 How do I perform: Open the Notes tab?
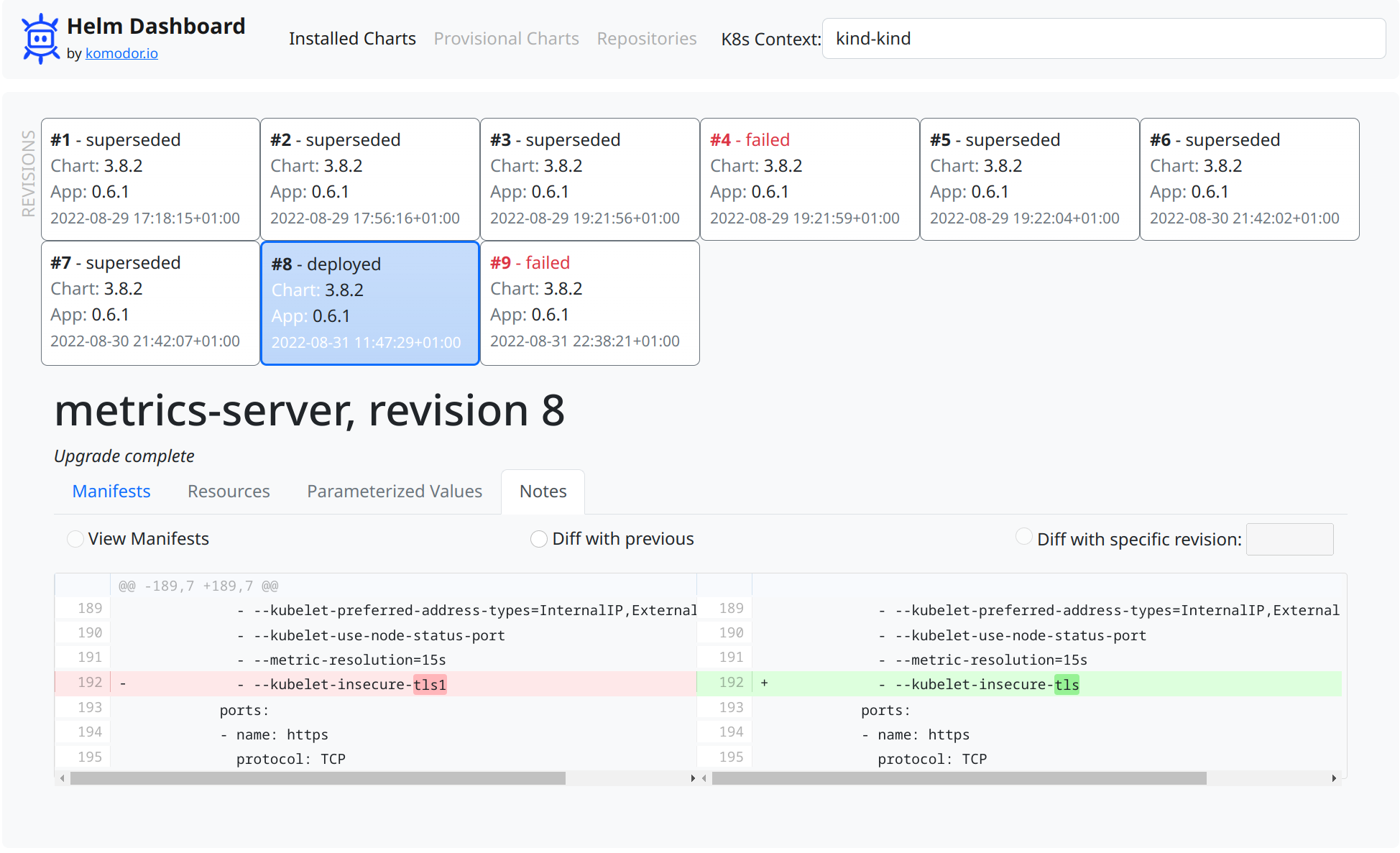pyautogui.click(x=543, y=492)
